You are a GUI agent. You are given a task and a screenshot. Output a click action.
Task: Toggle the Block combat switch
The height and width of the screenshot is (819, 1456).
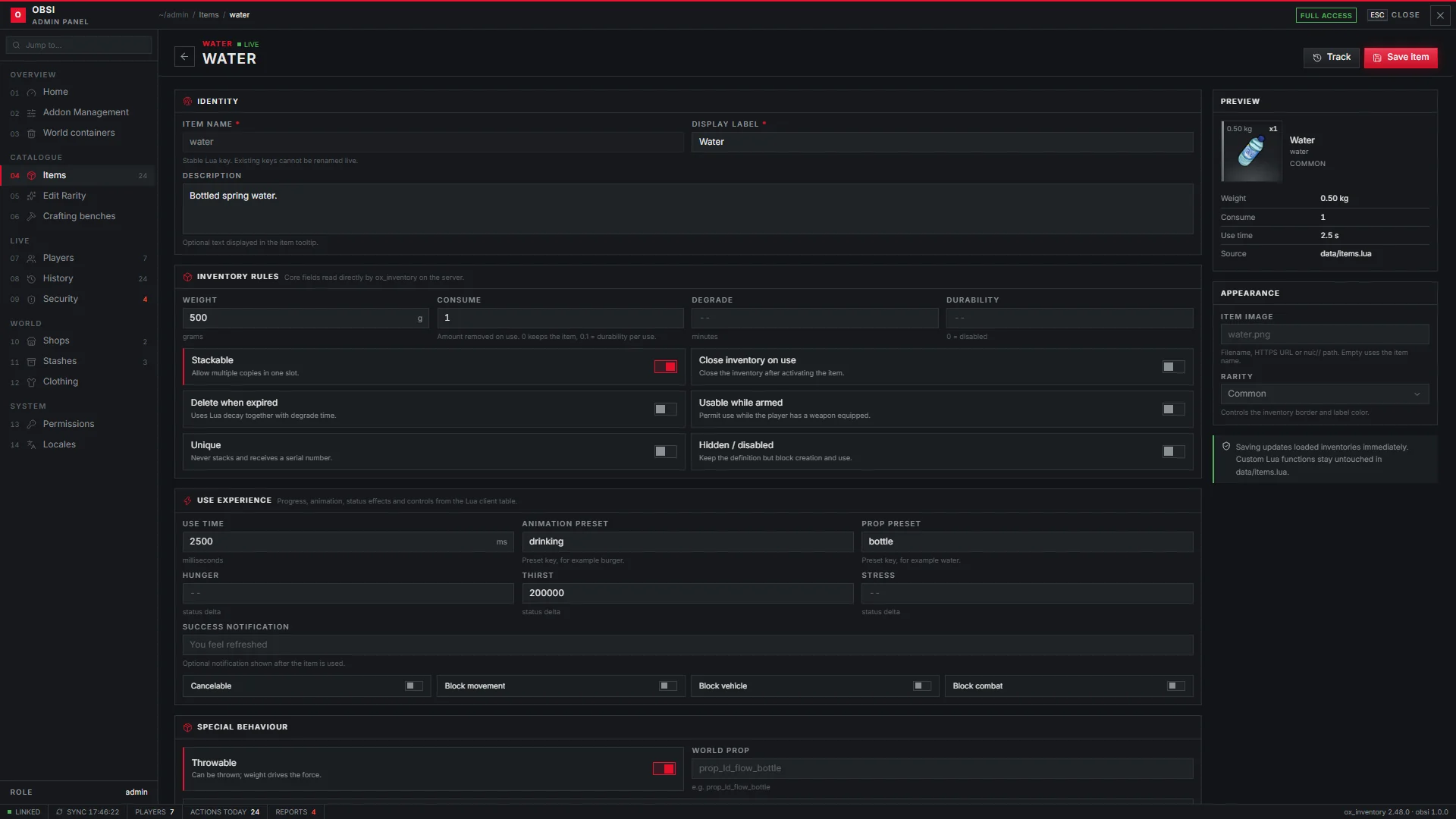tap(1176, 686)
